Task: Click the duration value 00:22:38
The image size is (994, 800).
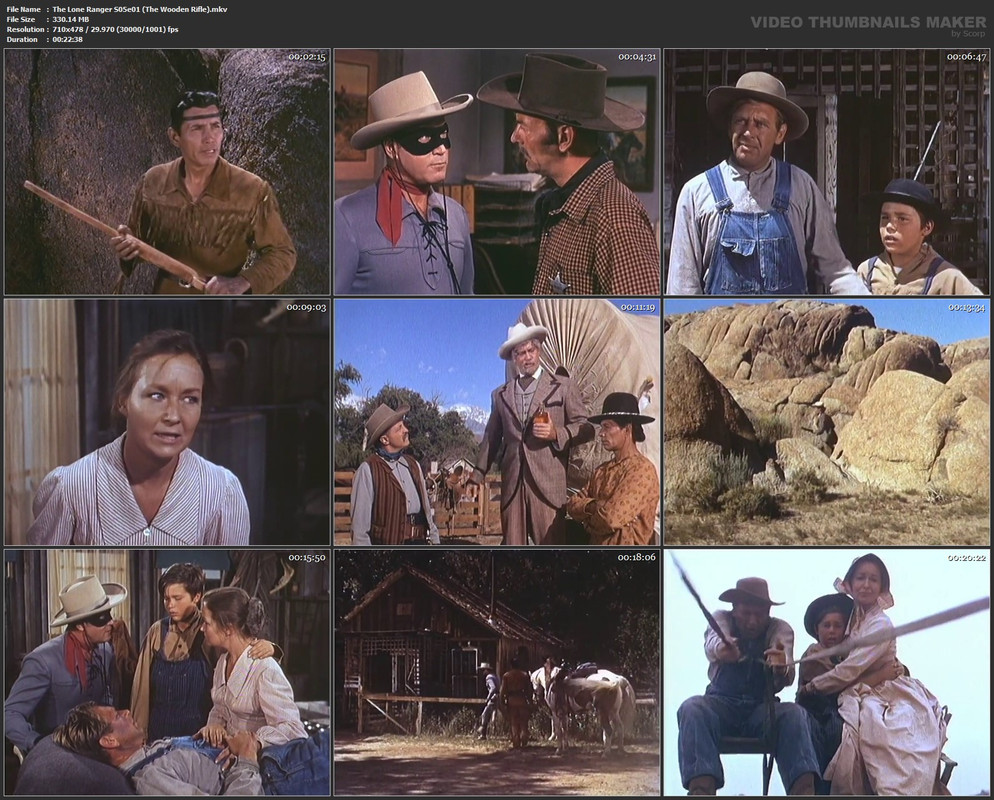Action: point(68,39)
